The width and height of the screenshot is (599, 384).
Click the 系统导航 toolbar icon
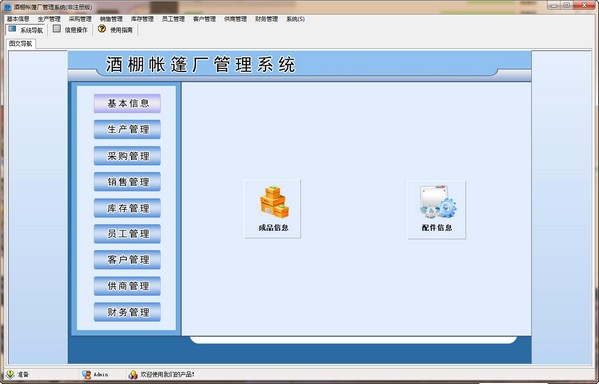pos(12,29)
